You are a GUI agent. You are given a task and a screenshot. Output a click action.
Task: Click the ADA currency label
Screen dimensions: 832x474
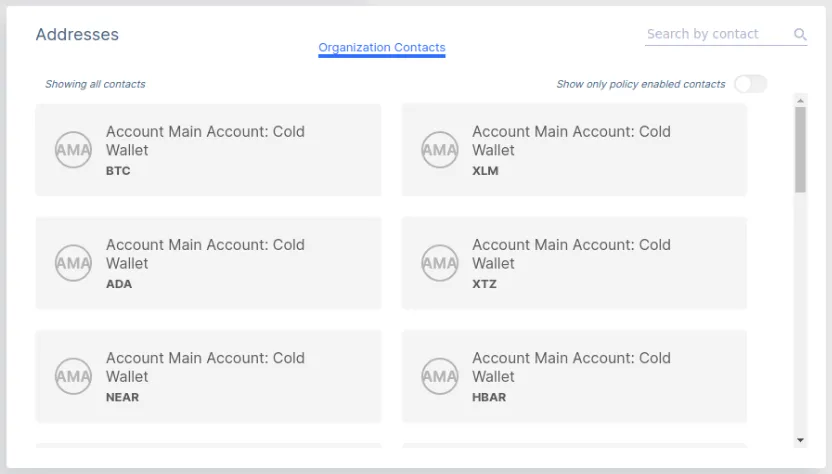point(119,284)
